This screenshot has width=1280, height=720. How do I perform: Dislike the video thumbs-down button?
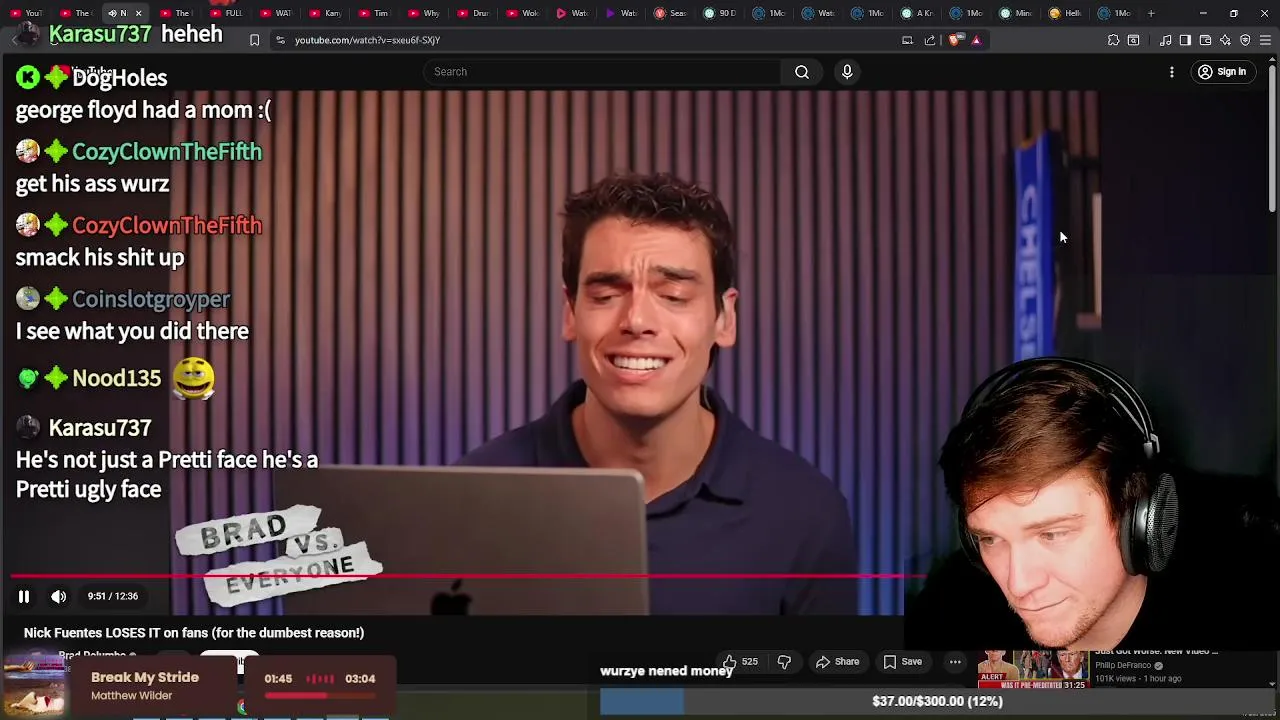pyautogui.click(x=784, y=662)
